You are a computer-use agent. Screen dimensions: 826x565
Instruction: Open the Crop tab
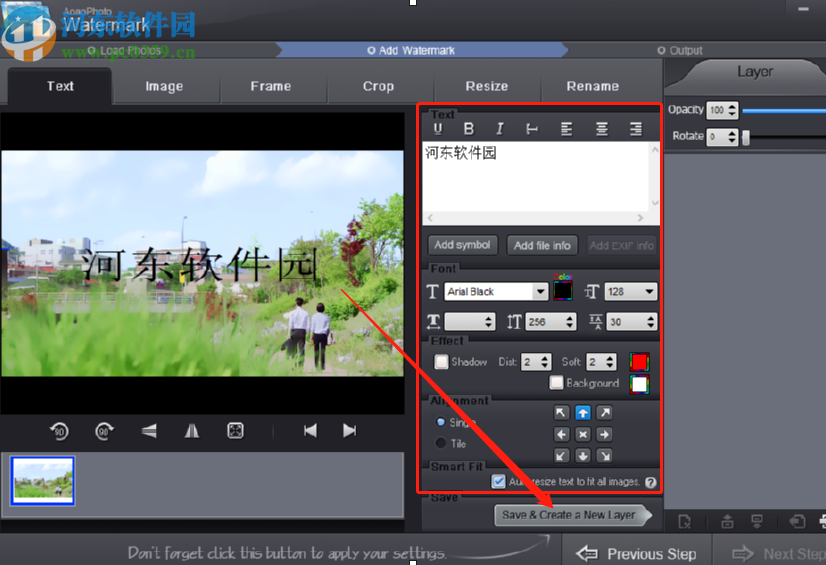378,86
